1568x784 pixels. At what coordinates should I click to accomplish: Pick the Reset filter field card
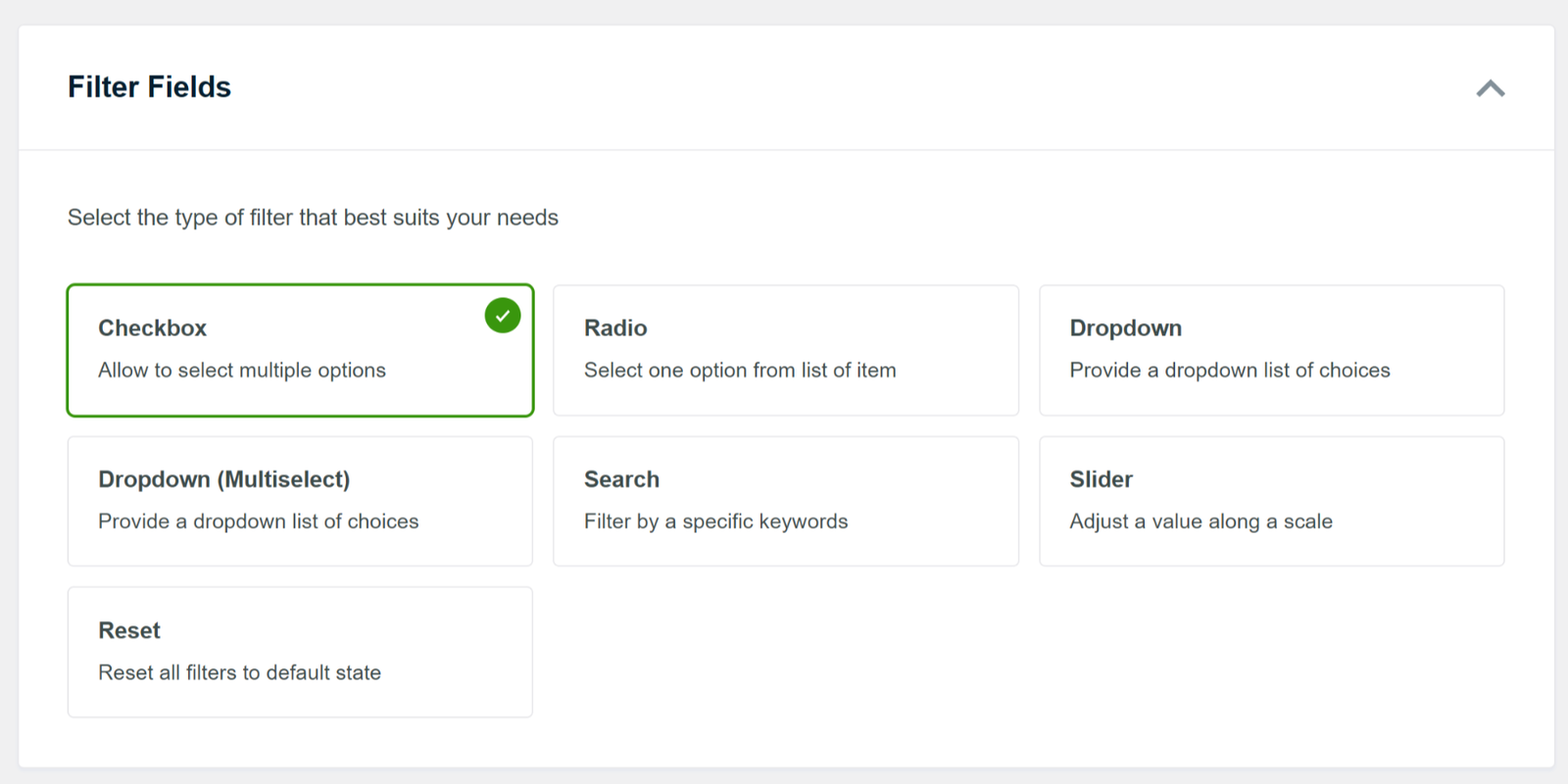coord(300,652)
